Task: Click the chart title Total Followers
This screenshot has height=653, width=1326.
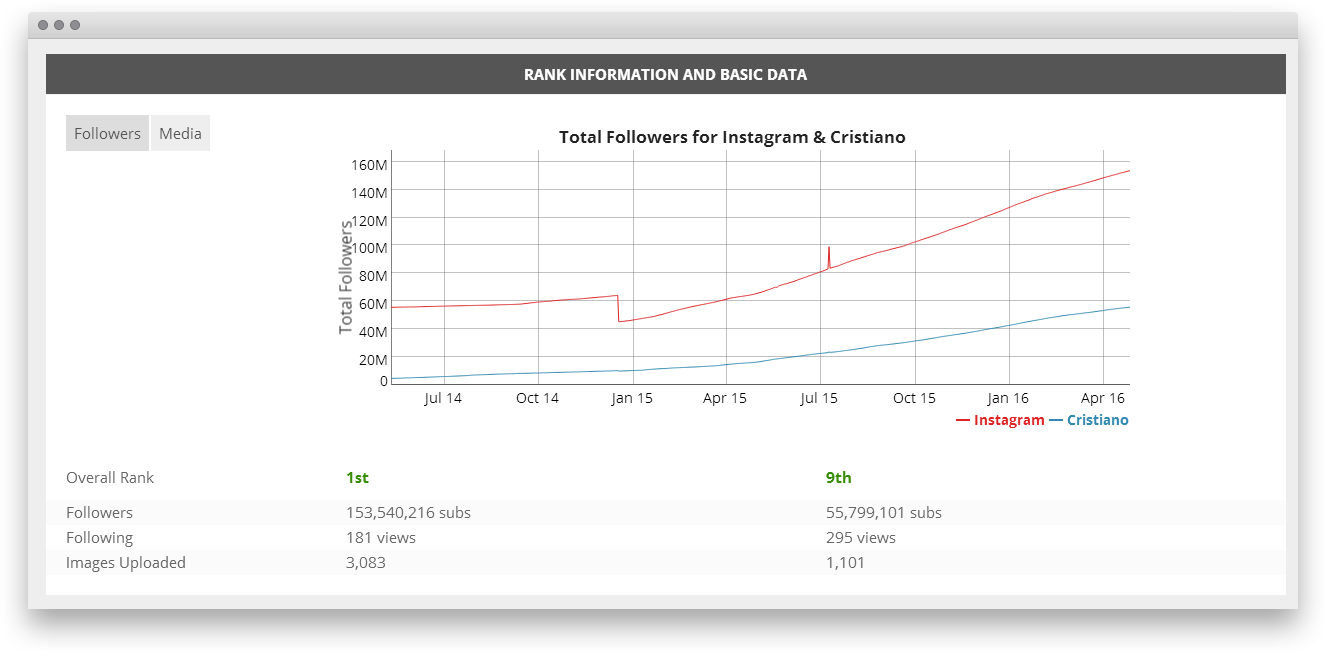Action: pos(732,137)
